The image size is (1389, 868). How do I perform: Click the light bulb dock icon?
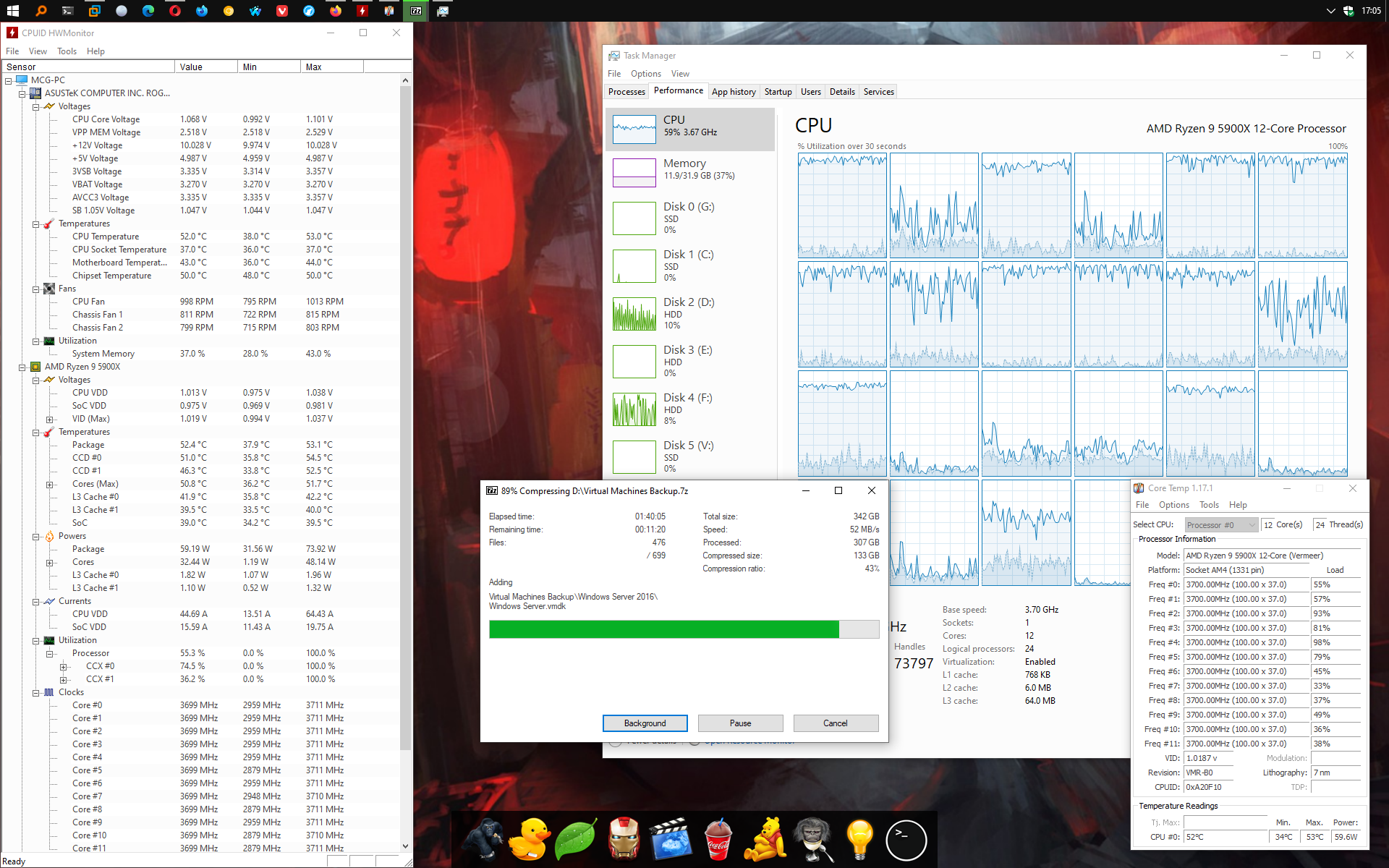859,839
